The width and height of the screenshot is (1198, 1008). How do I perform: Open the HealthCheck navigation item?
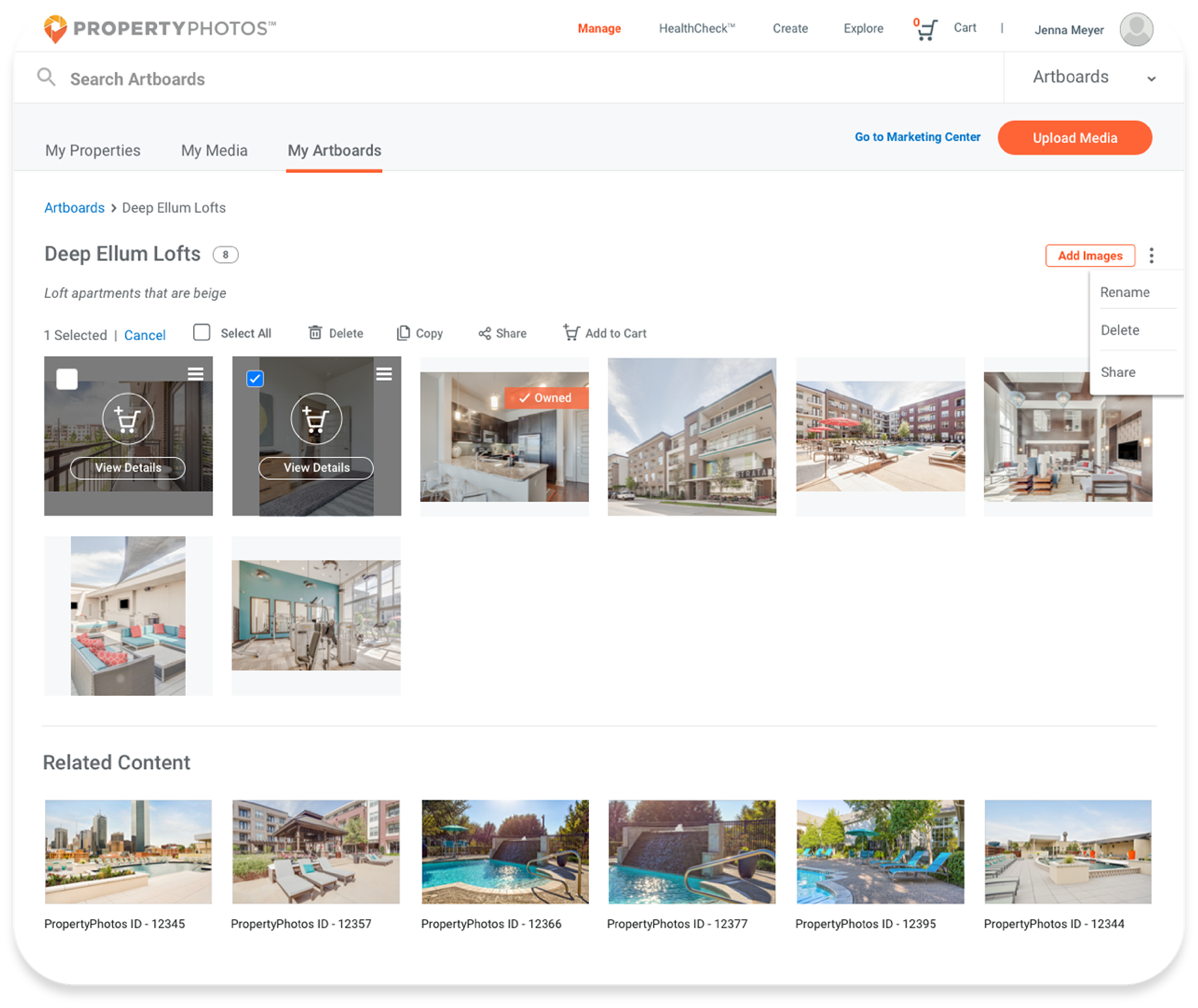pos(696,29)
